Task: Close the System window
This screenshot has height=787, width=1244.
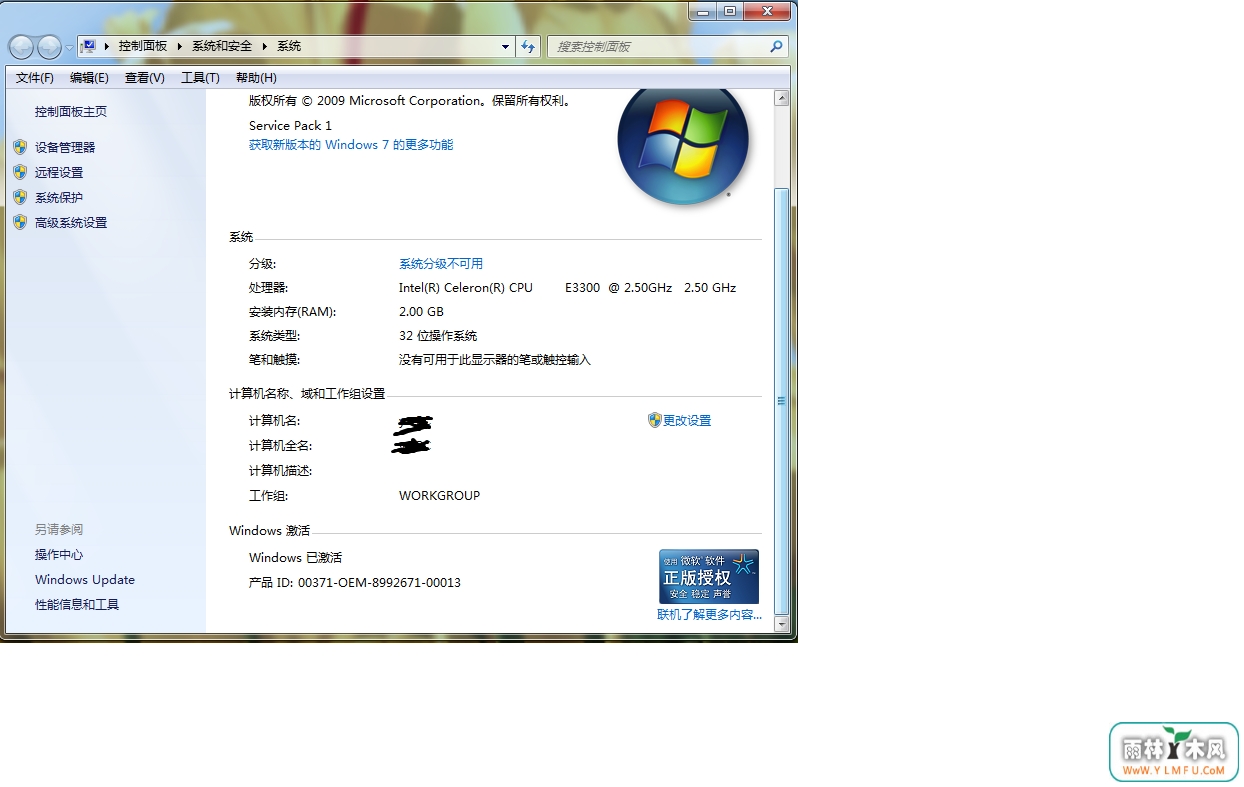Action: tap(767, 10)
